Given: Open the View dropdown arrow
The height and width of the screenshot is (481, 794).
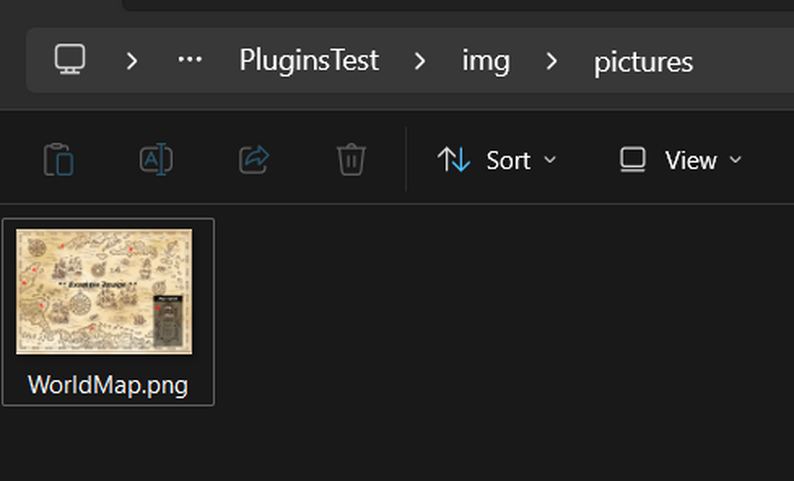Looking at the screenshot, I should point(736,160).
